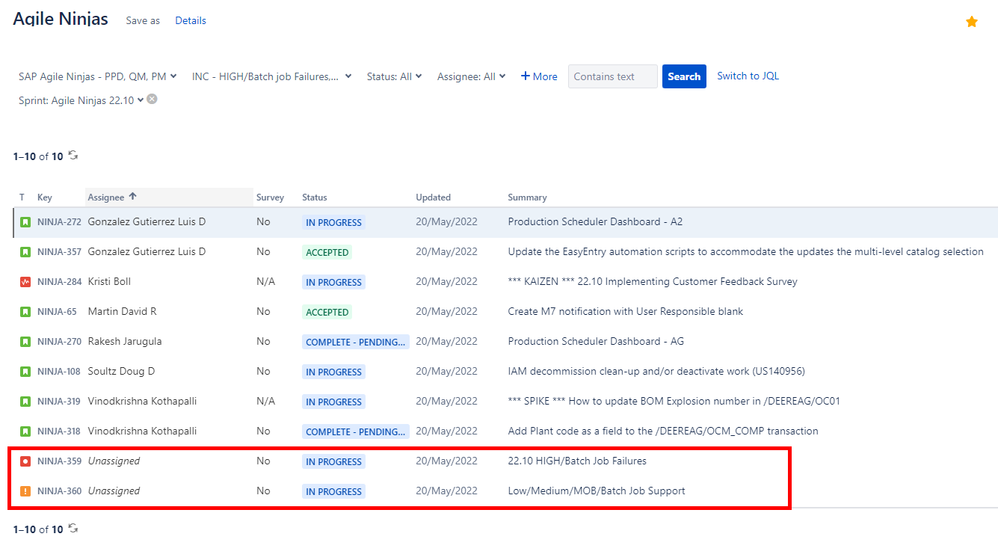The width and height of the screenshot is (998, 543).
Task: Open the Sprint: Agile Ninjas 22.10 dropdown
Action: pos(81,100)
